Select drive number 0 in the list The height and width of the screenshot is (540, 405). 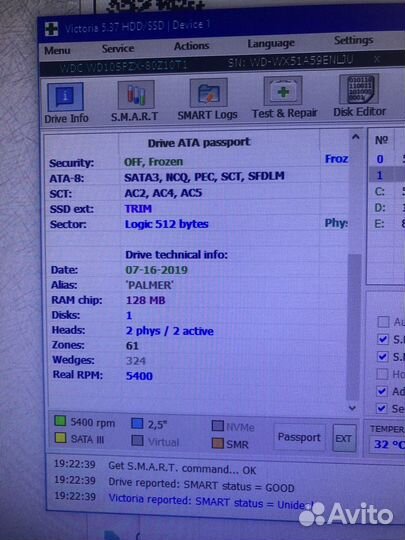click(380, 159)
